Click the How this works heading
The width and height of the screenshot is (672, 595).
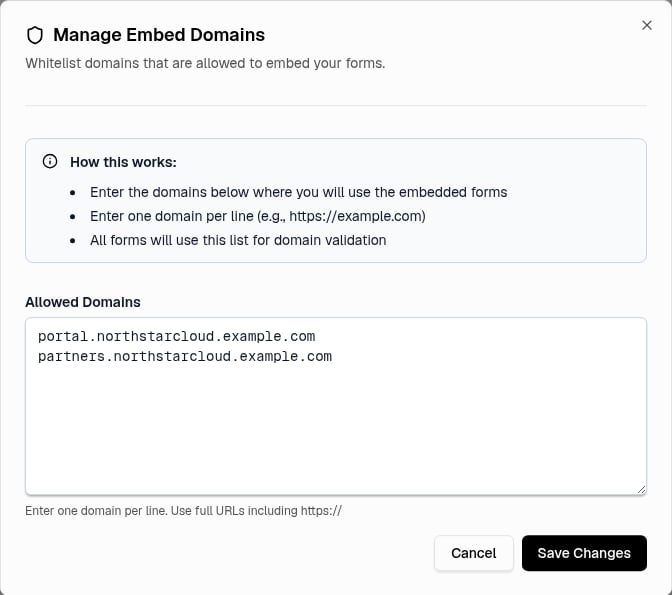pyautogui.click(x=123, y=162)
